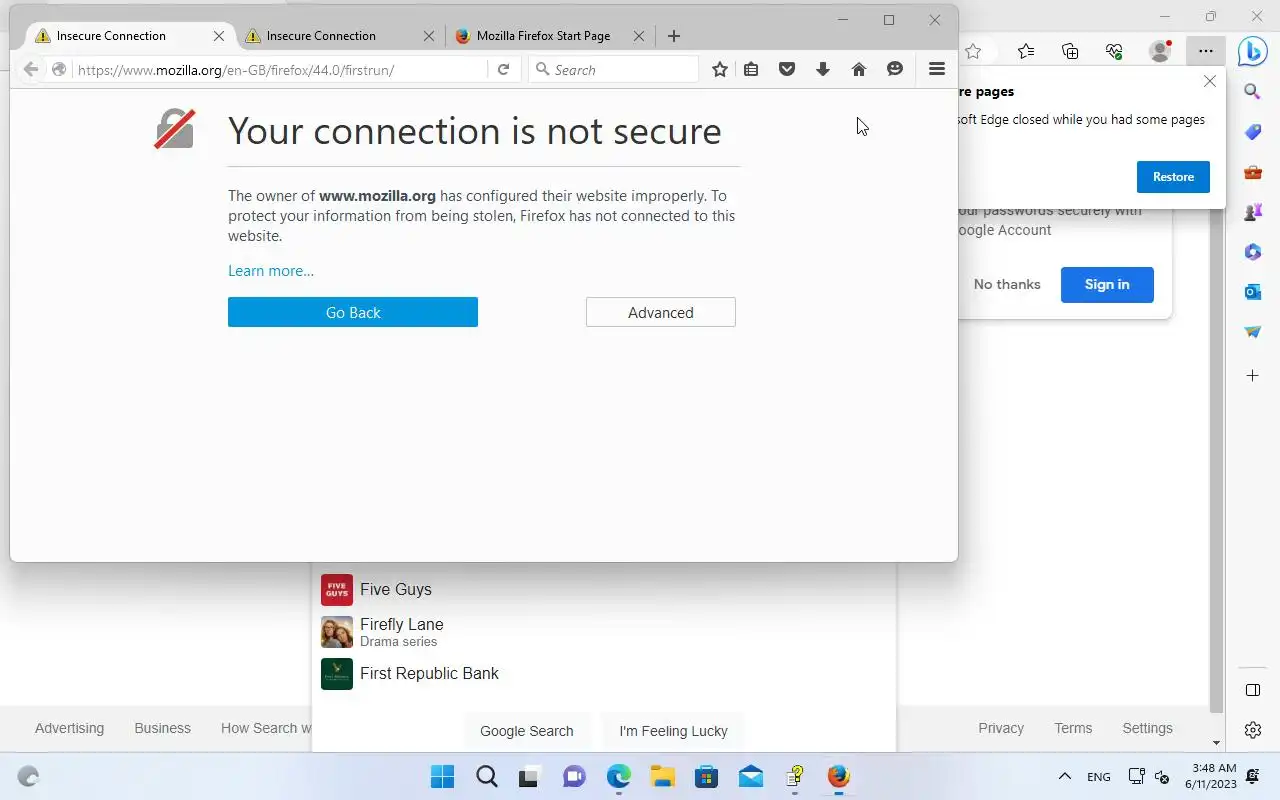Add a new app to Edge sidebar

click(x=1252, y=376)
